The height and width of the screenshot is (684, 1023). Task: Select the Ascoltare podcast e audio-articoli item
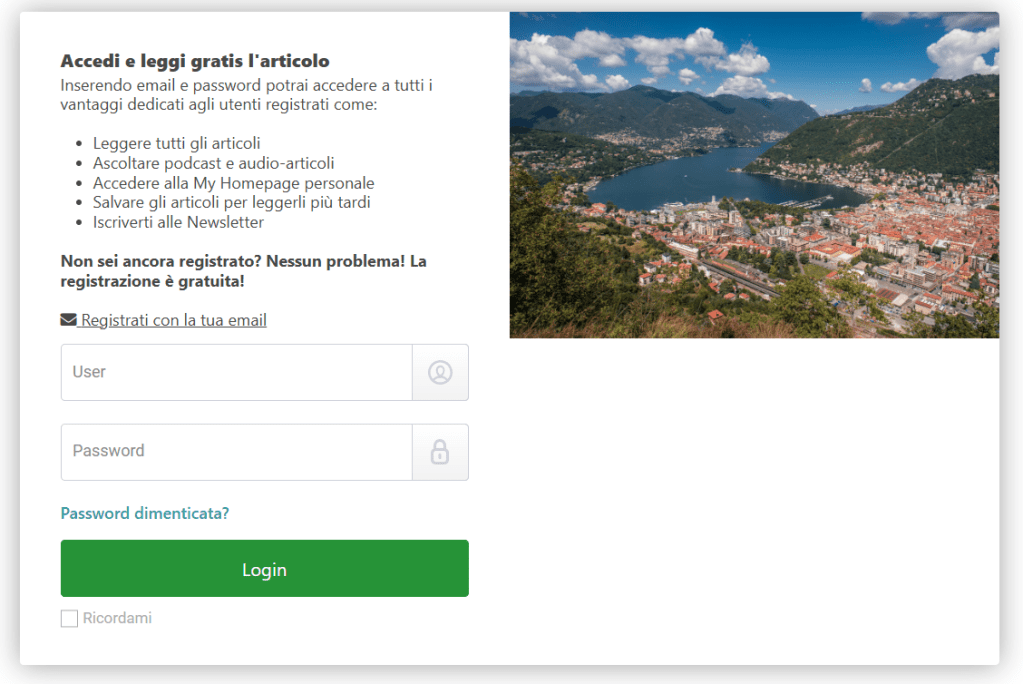click(x=214, y=163)
